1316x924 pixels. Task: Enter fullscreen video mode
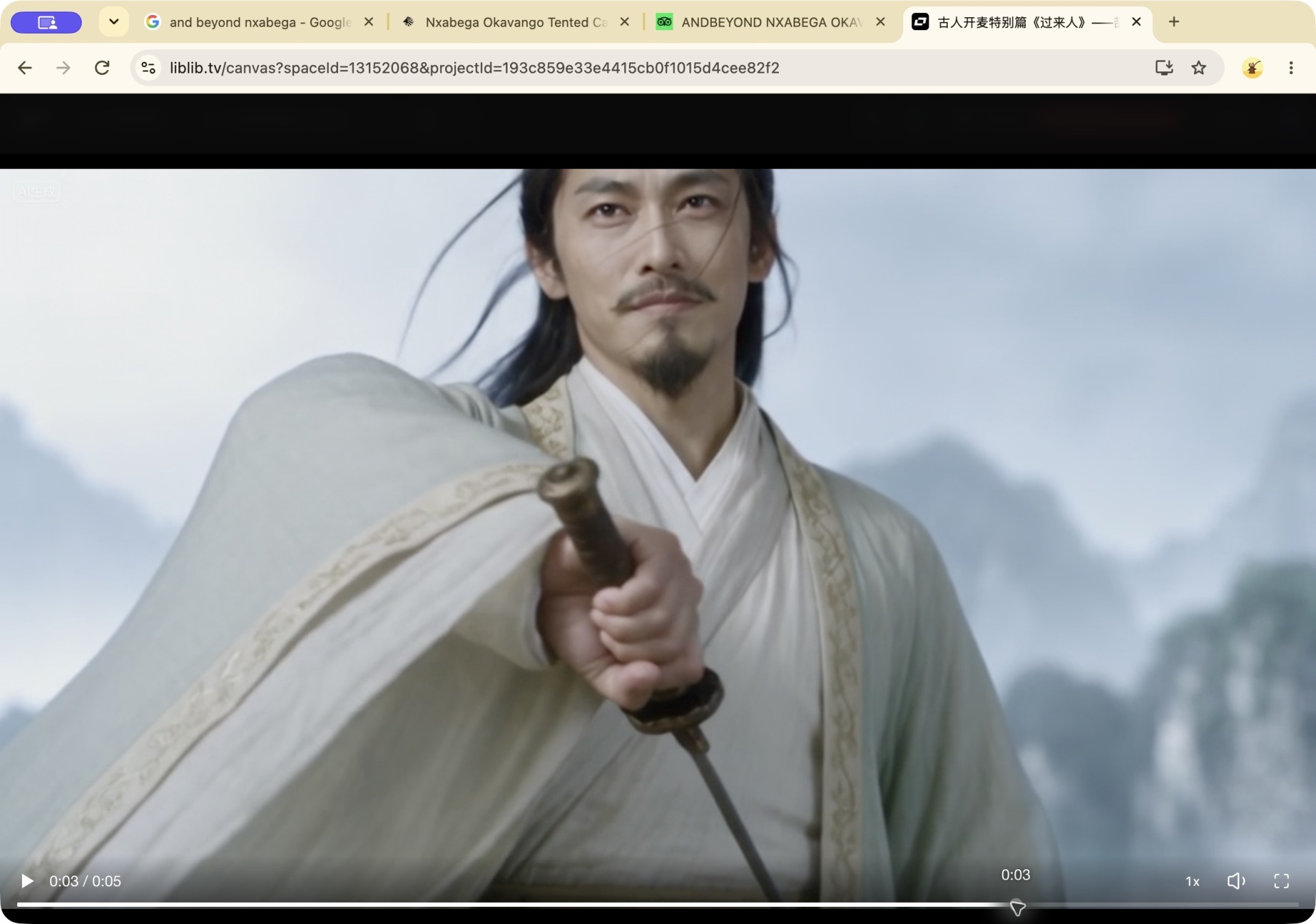click(1281, 881)
